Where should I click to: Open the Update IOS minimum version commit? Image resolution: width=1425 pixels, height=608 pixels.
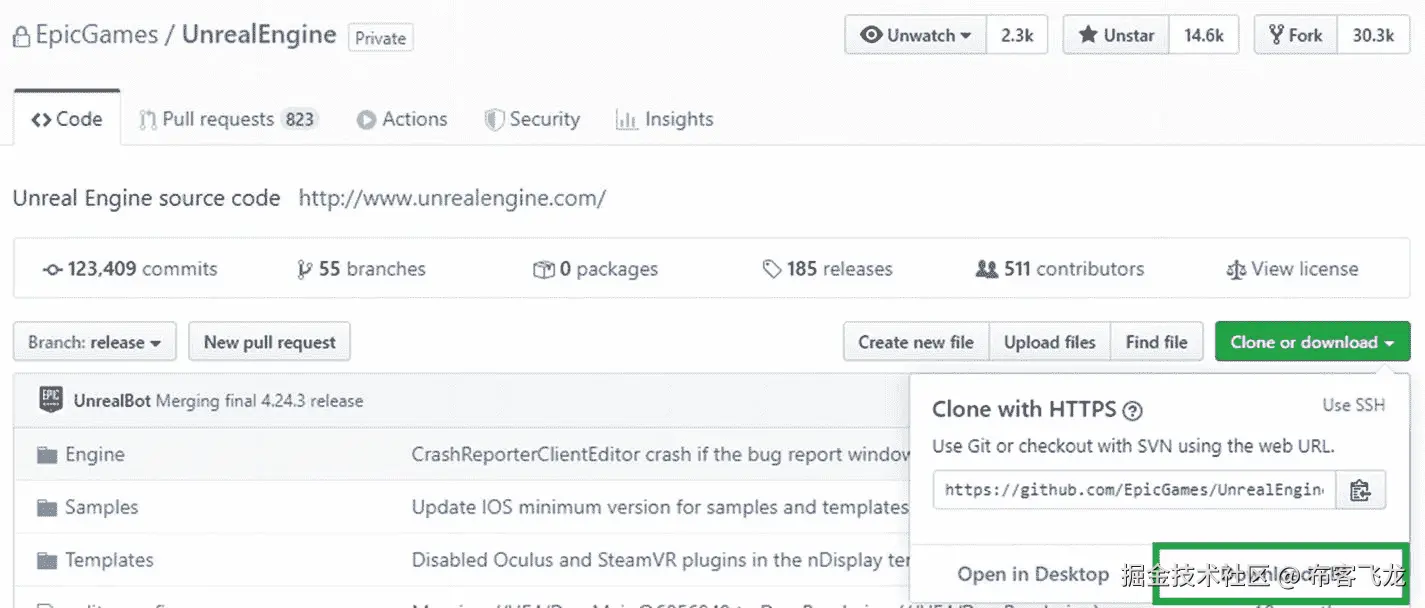[x=660, y=507]
